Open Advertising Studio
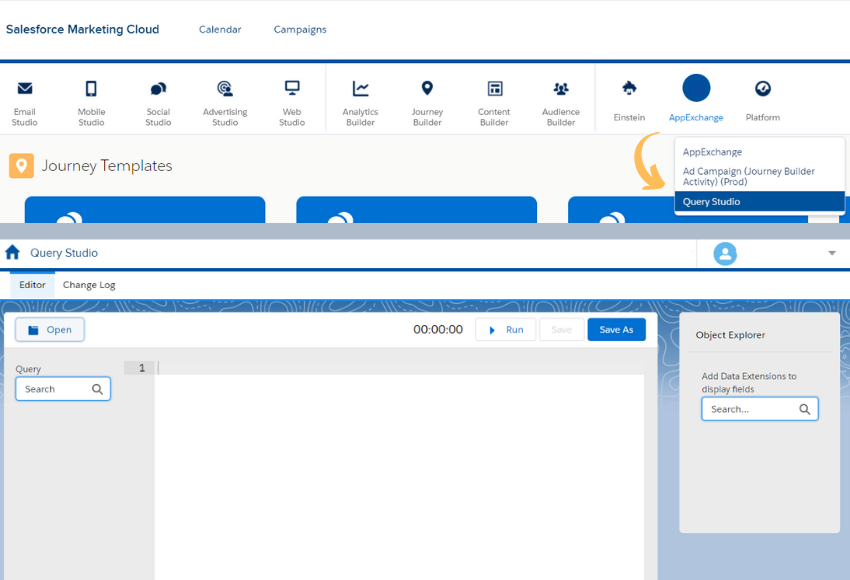 [225, 102]
